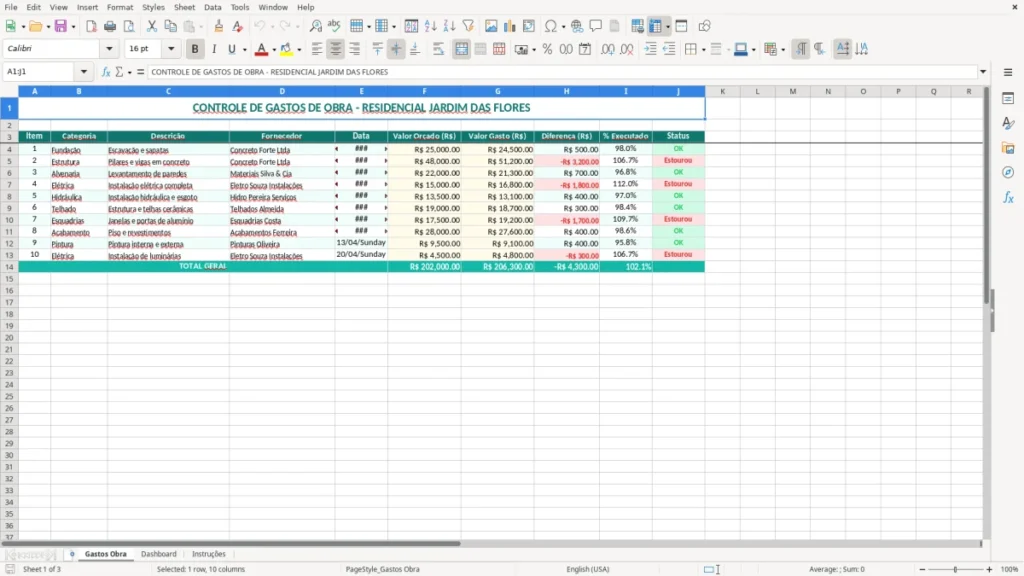This screenshot has height=576, width=1024.
Task: Toggle Align Left
Action: 317,49
